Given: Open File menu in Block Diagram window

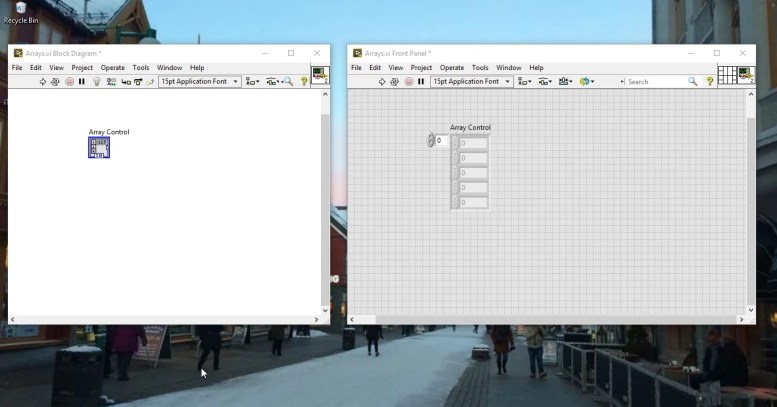Looking at the screenshot, I should tap(17, 67).
